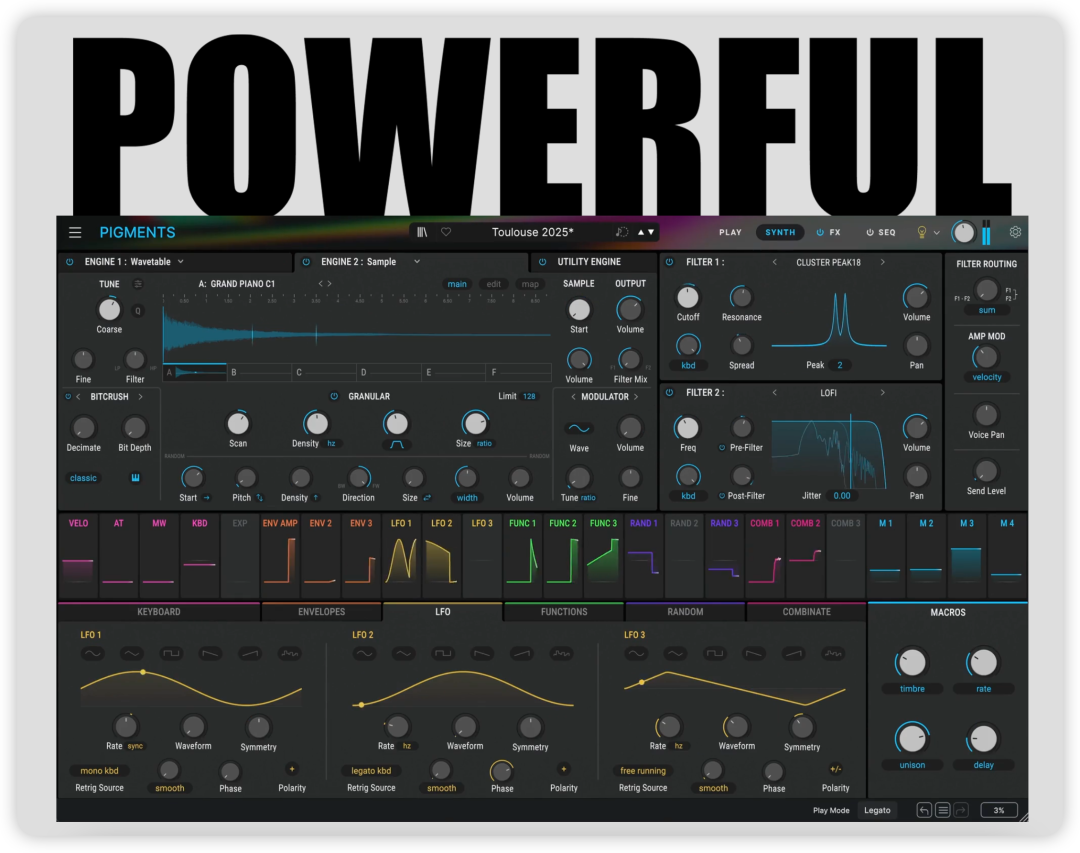Select LFO 1 sine waveform icon
Image resolution: width=1080 pixels, height=853 pixels.
(92, 653)
